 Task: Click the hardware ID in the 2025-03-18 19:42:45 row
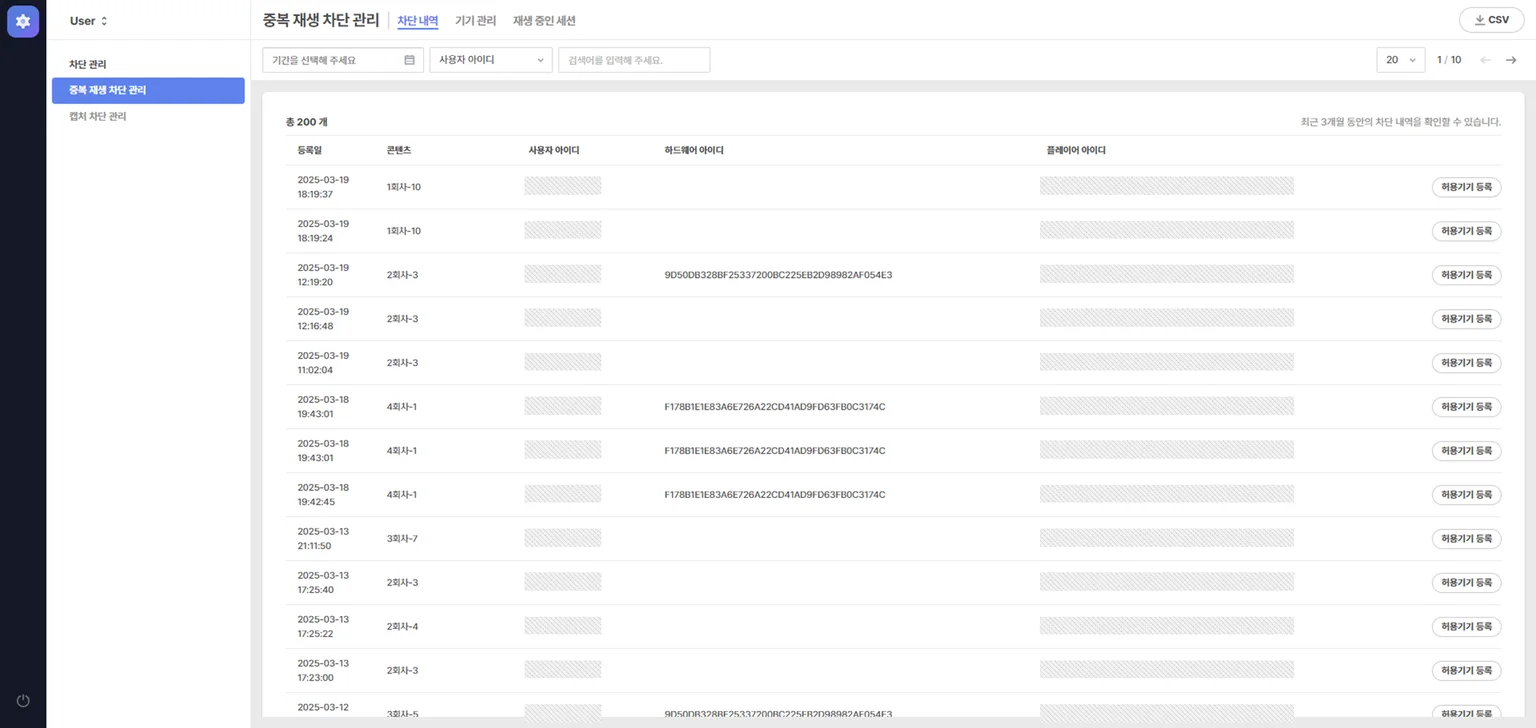click(x=775, y=495)
